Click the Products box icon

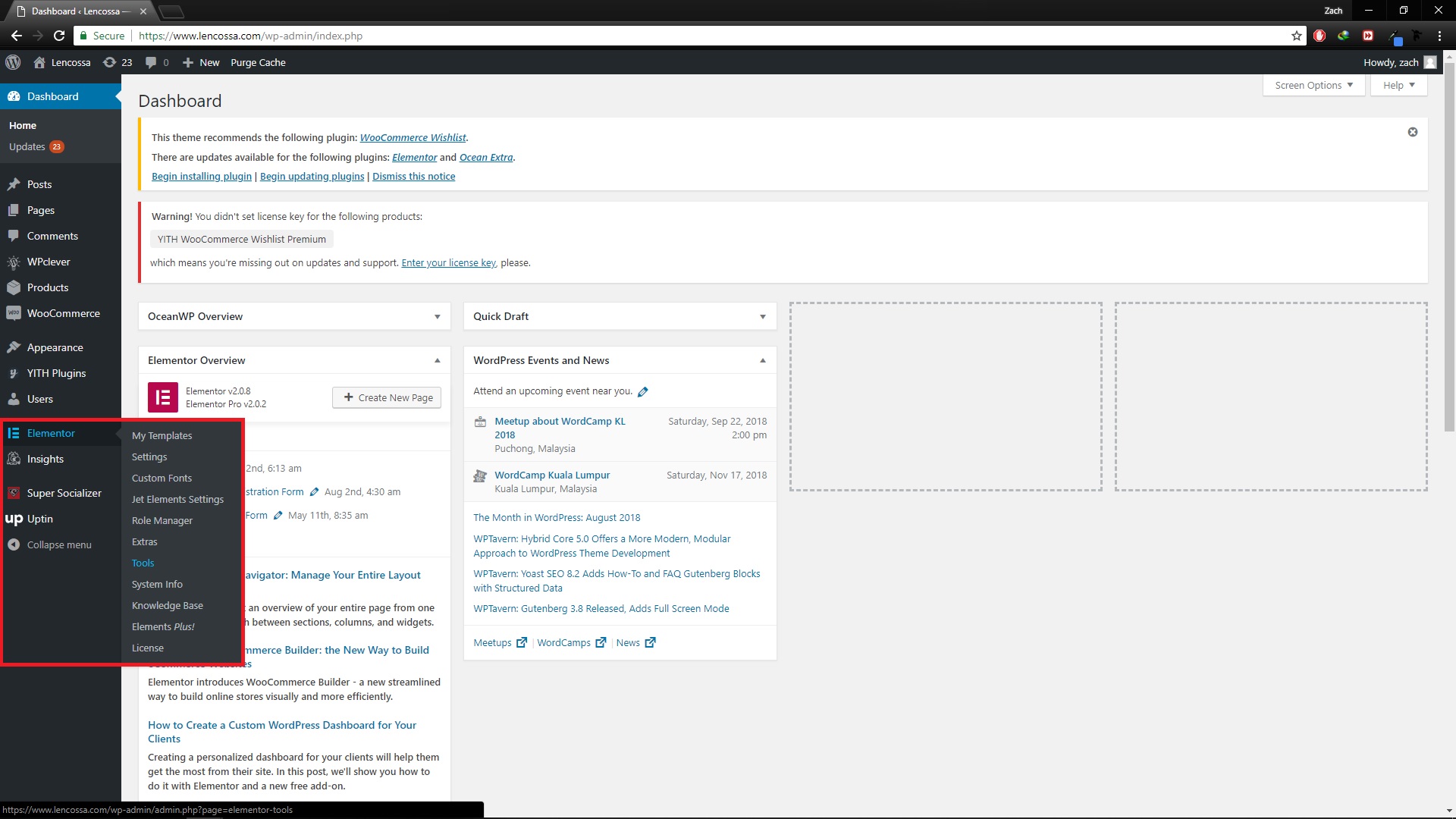pyautogui.click(x=14, y=287)
